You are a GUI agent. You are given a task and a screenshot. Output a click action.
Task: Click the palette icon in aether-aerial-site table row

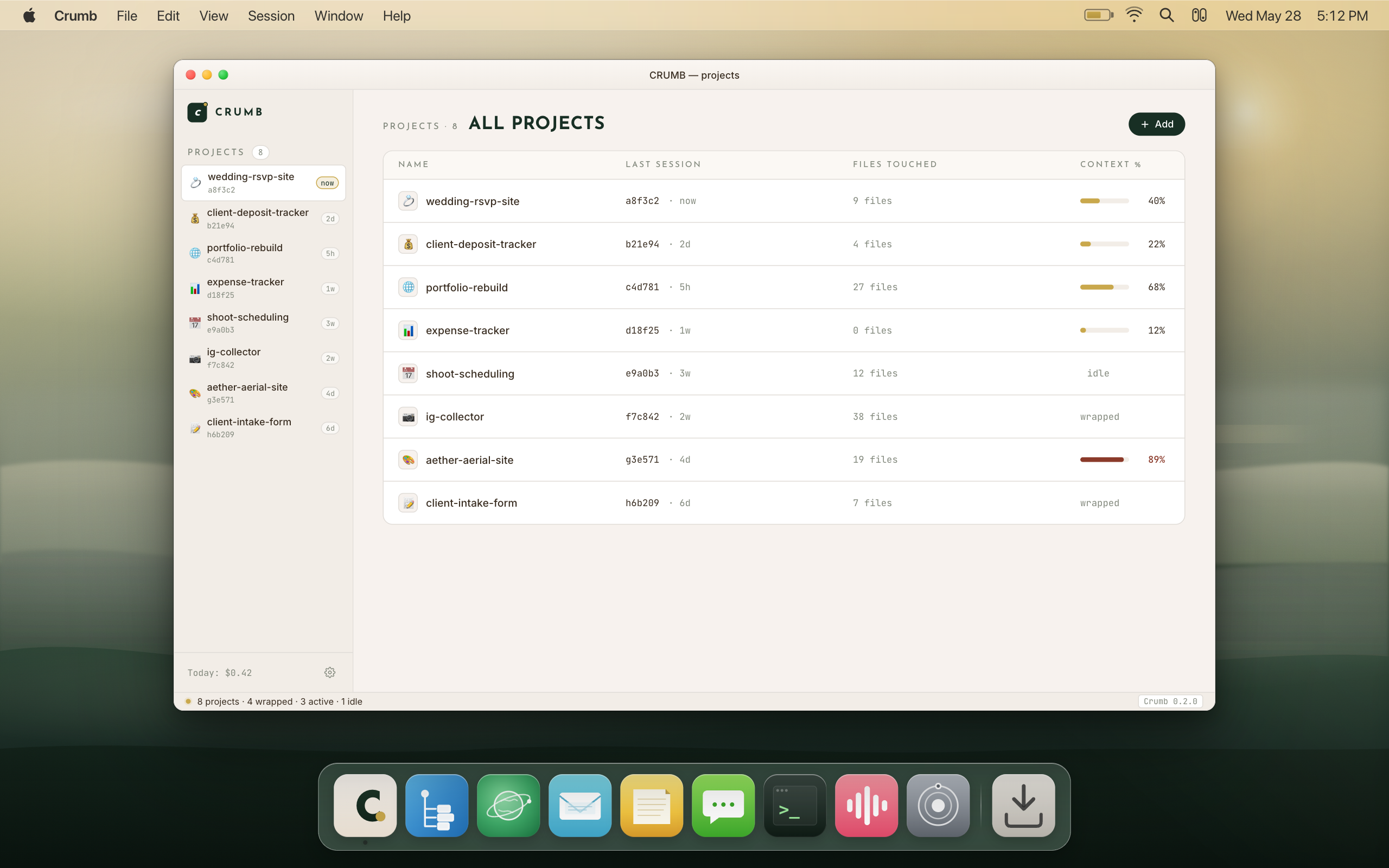408,460
